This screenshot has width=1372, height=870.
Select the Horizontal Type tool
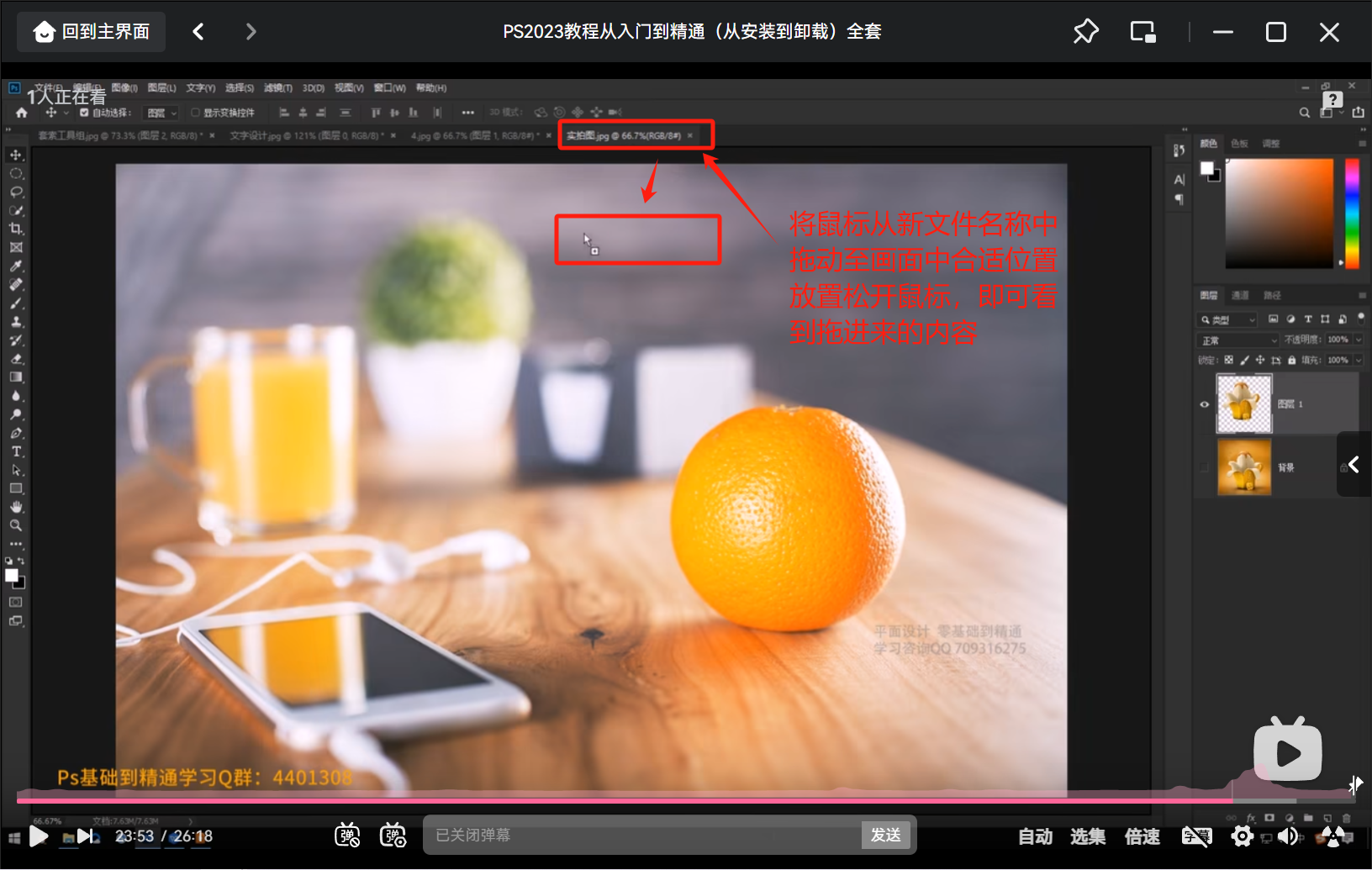point(16,451)
